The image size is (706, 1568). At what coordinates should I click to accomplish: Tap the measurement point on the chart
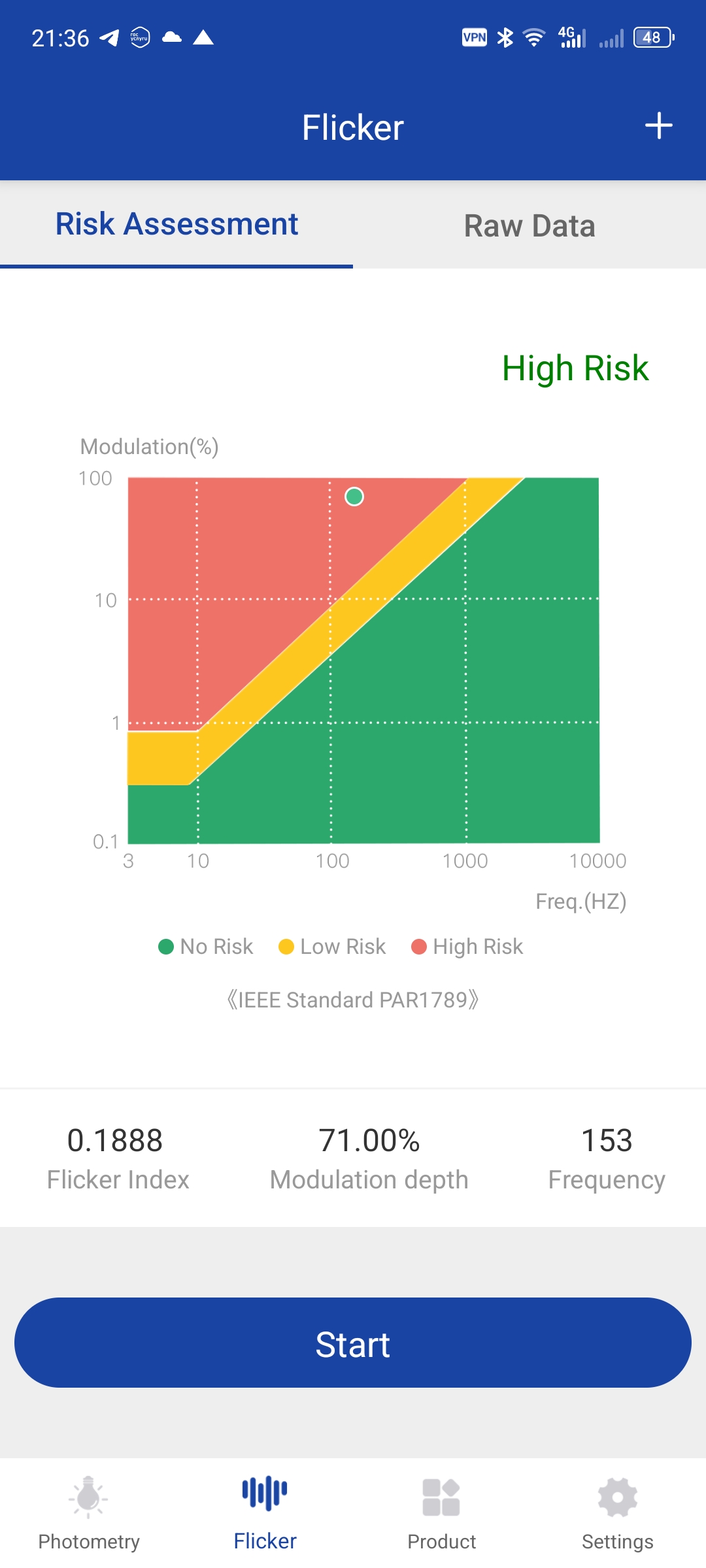[354, 497]
